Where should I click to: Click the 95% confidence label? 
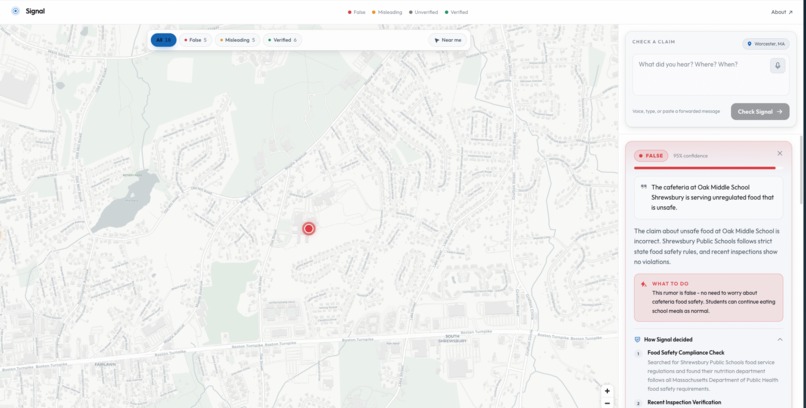tap(690, 156)
